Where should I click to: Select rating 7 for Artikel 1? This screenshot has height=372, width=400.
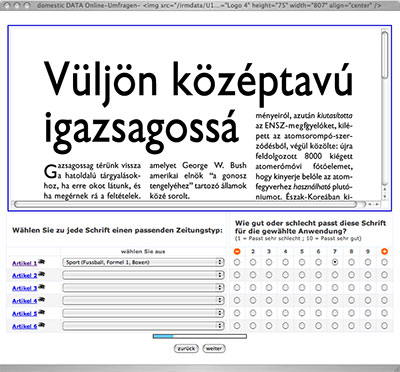coord(335,262)
